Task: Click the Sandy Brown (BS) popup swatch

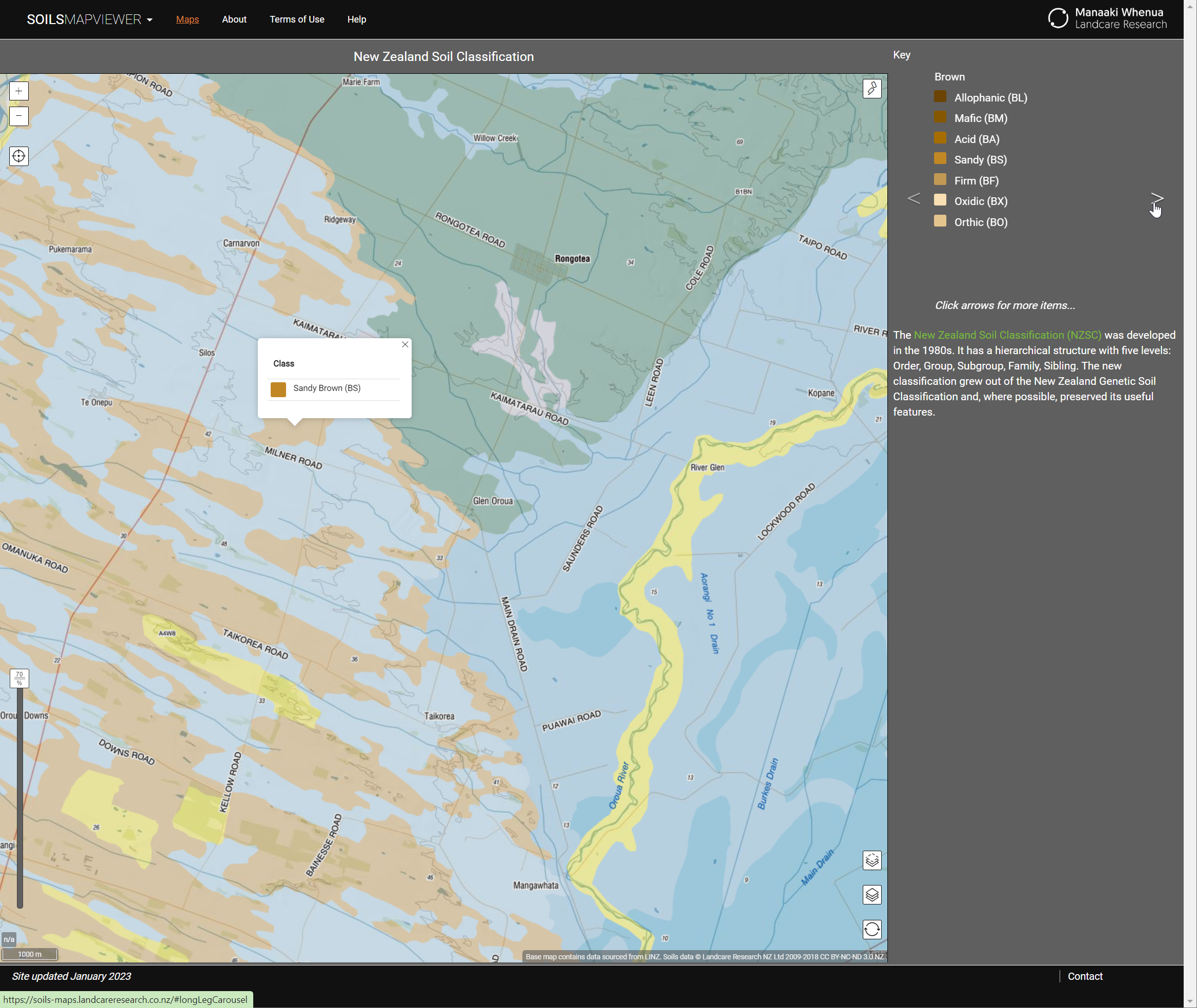Action: point(278,389)
